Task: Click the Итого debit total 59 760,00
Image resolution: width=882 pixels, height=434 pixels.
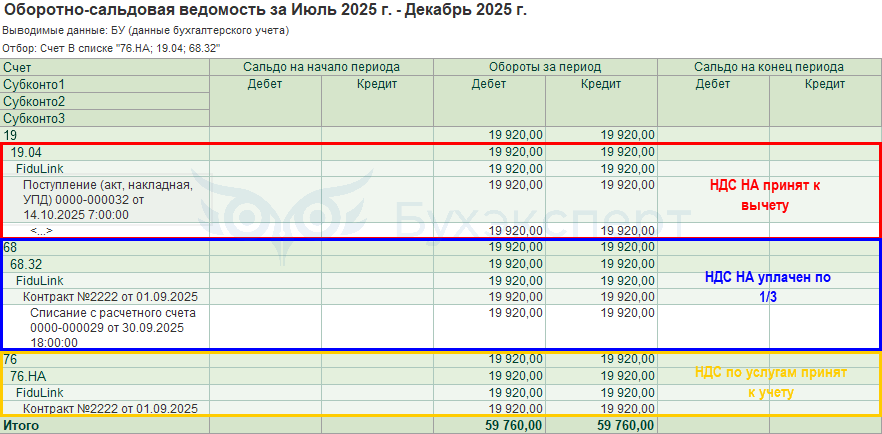Action: (514, 425)
